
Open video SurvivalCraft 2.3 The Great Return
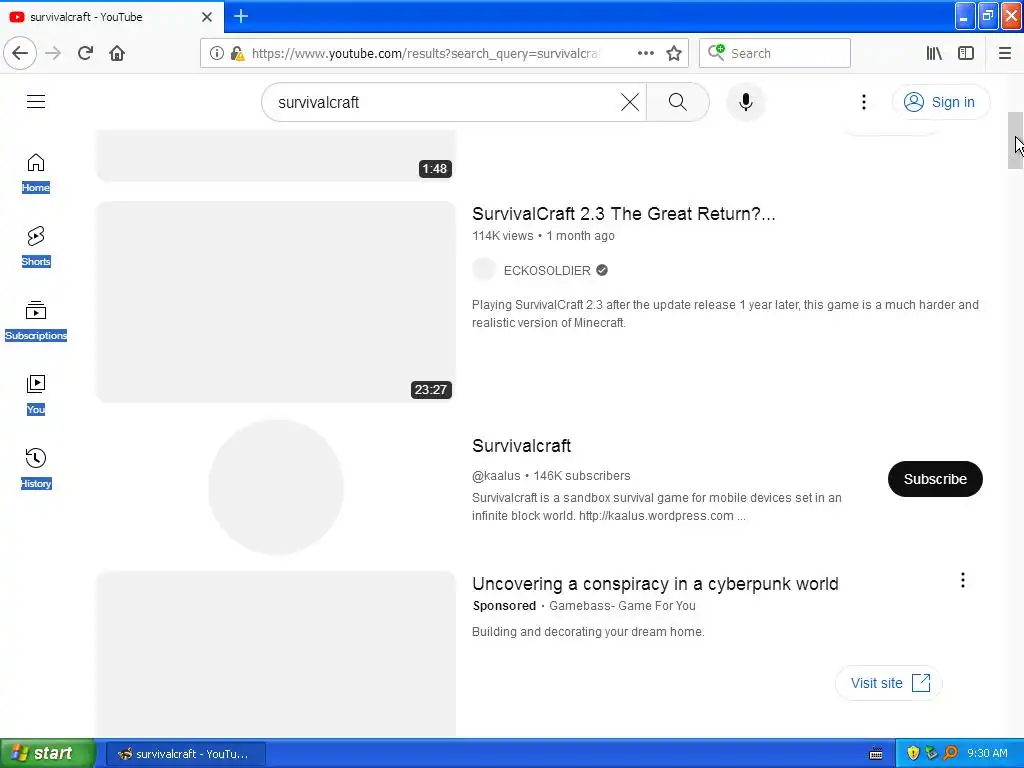(623, 214)
